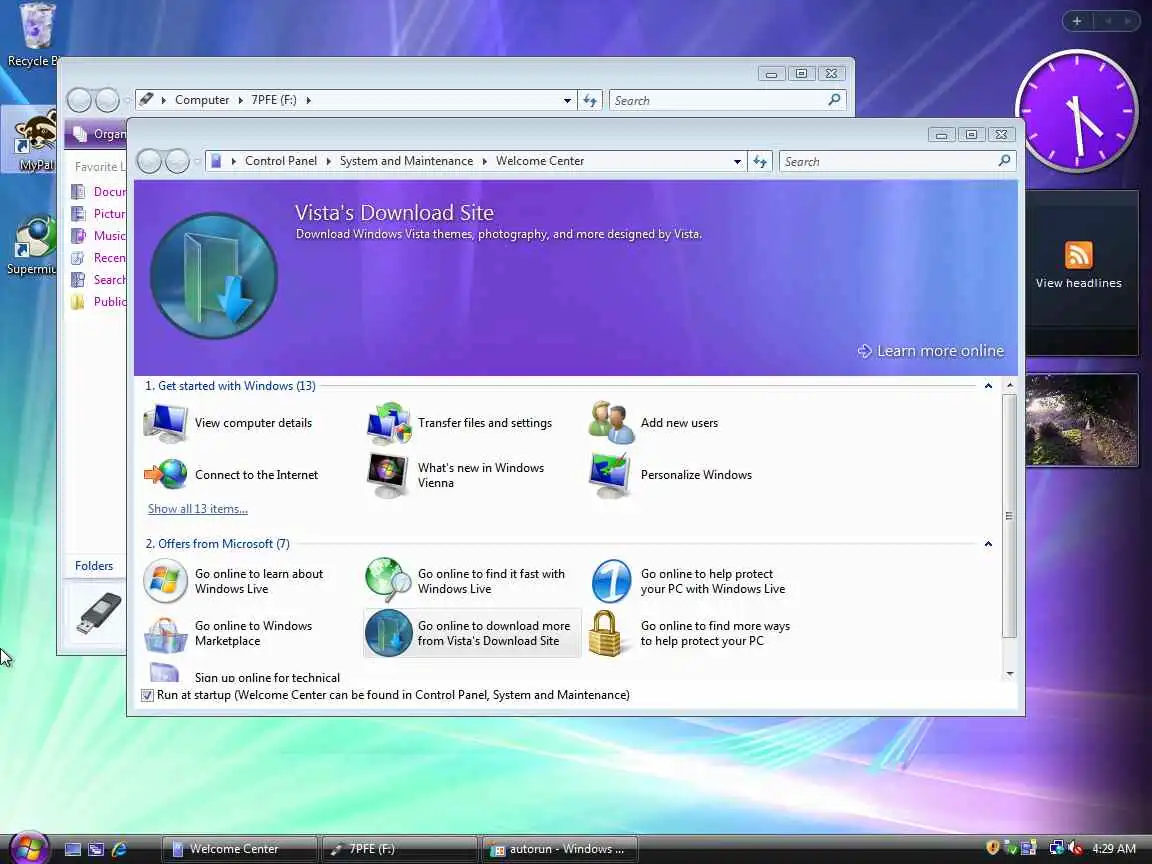
Task: Click the large Vista's Download Site door icon
Action: click(x=214, y=276)
